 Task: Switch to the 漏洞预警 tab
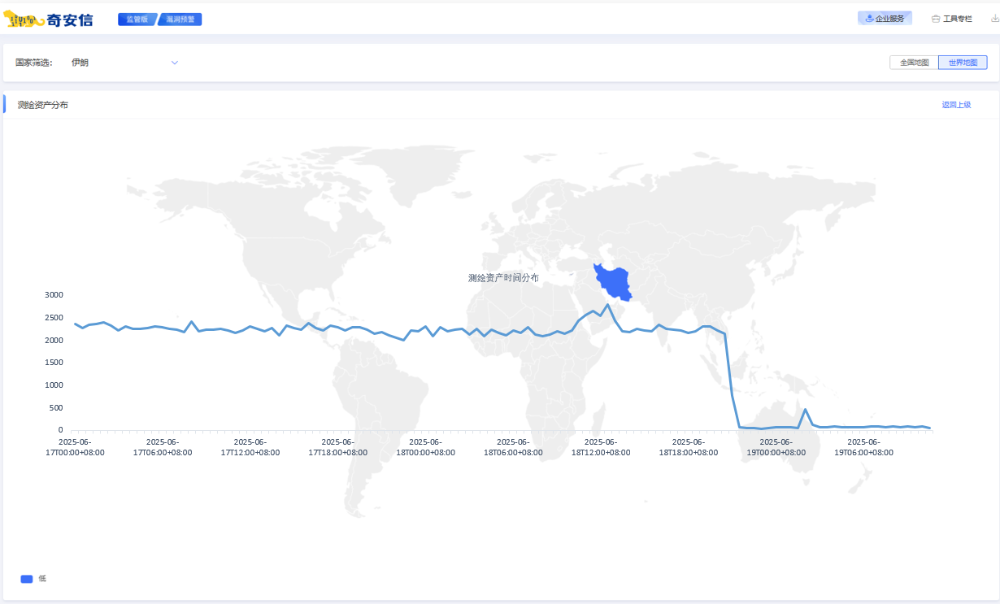coord(182,19)
